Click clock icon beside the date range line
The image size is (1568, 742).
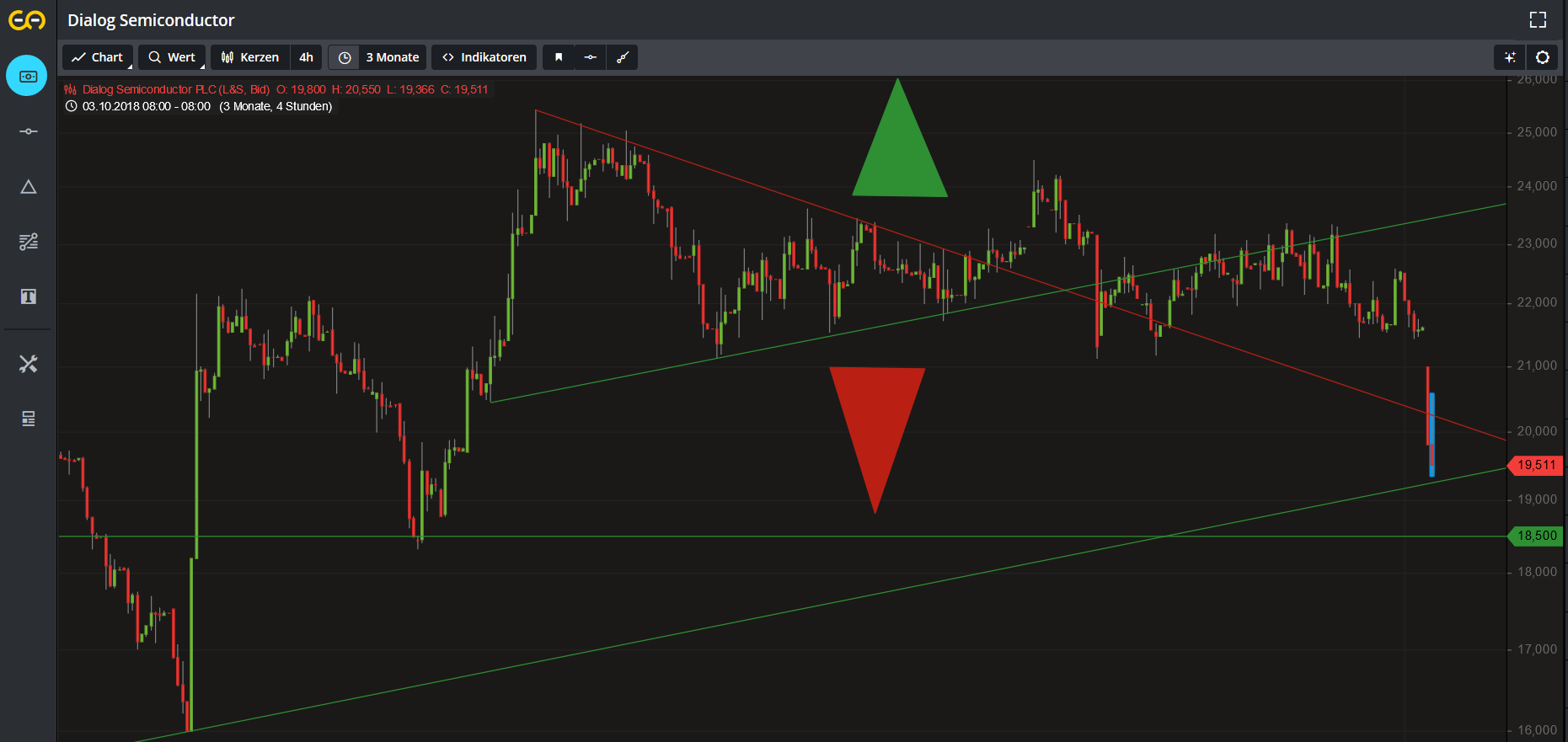pyautogui.click(x=71, y=106)
